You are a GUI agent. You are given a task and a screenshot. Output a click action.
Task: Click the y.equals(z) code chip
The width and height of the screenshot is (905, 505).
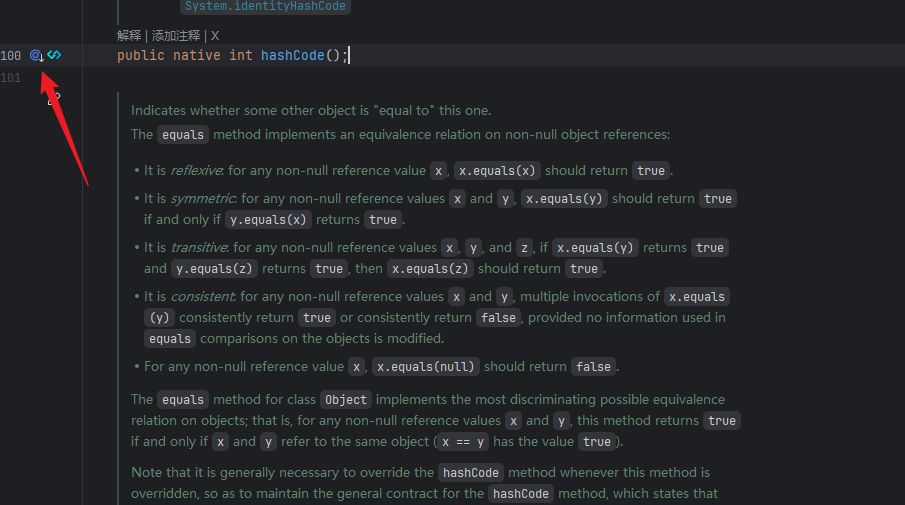pyautogui.click(x=214, y=269)
